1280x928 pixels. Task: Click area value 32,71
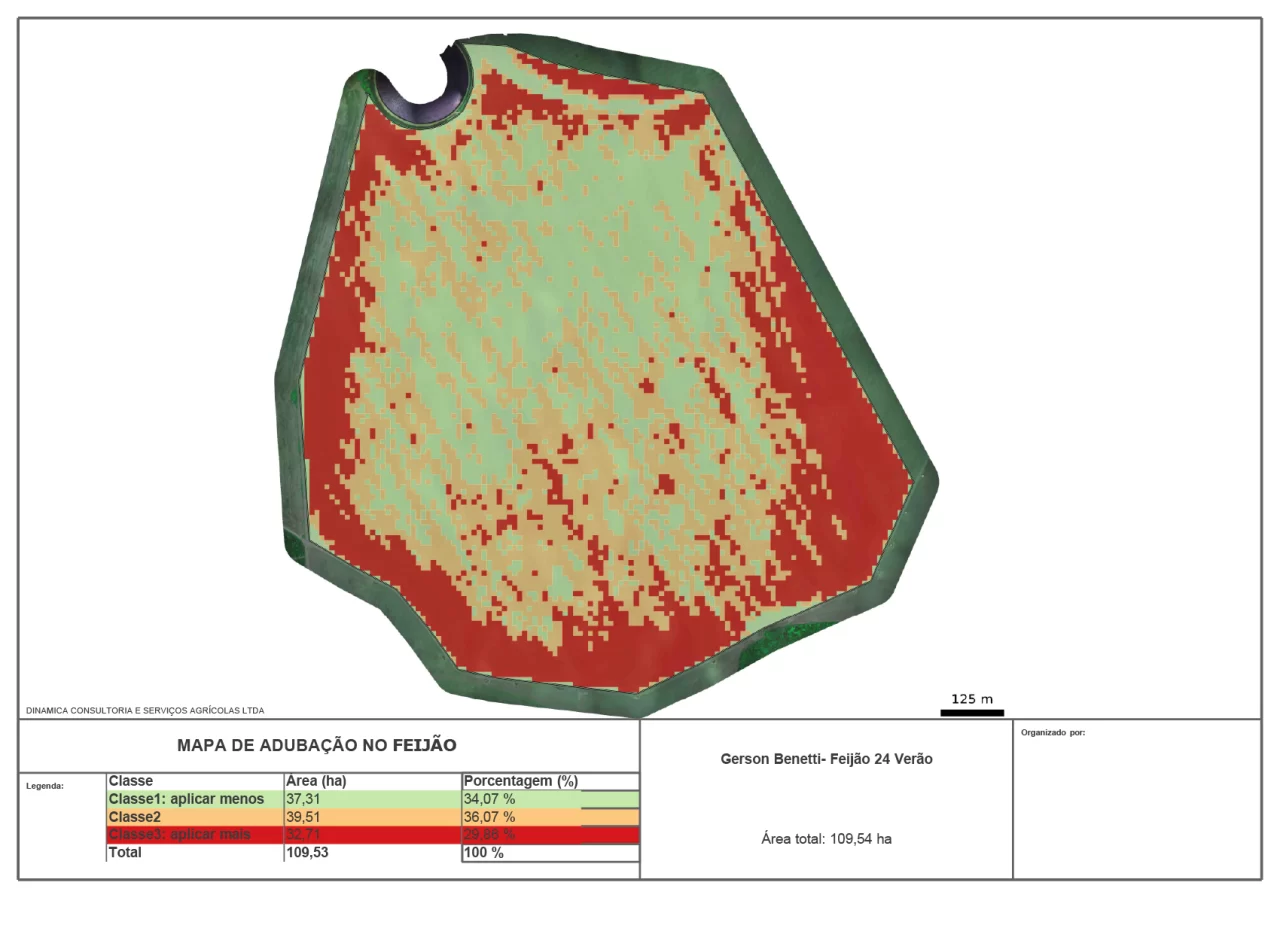303,835
